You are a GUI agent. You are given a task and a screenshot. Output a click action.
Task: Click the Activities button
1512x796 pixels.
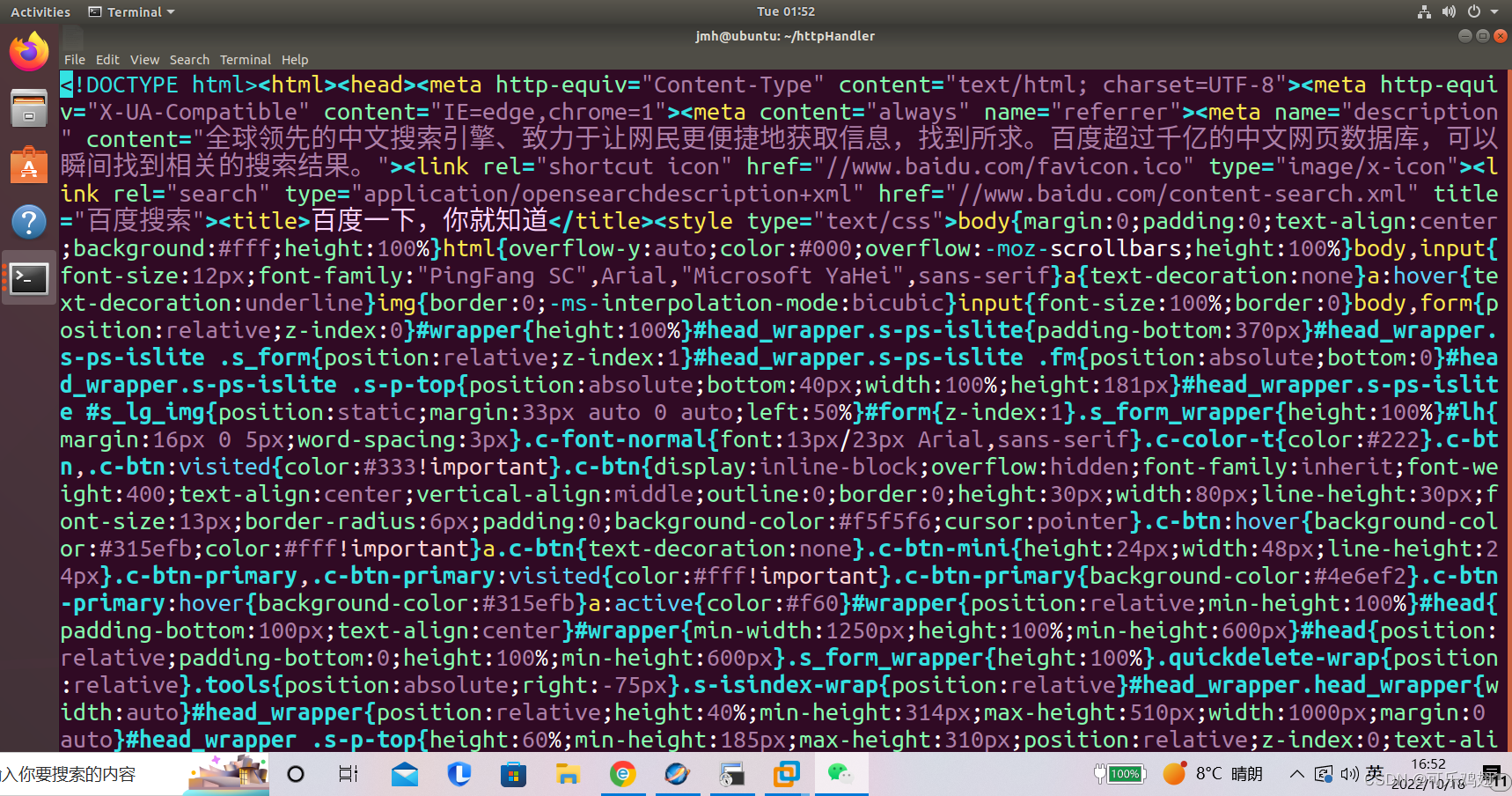40,12
